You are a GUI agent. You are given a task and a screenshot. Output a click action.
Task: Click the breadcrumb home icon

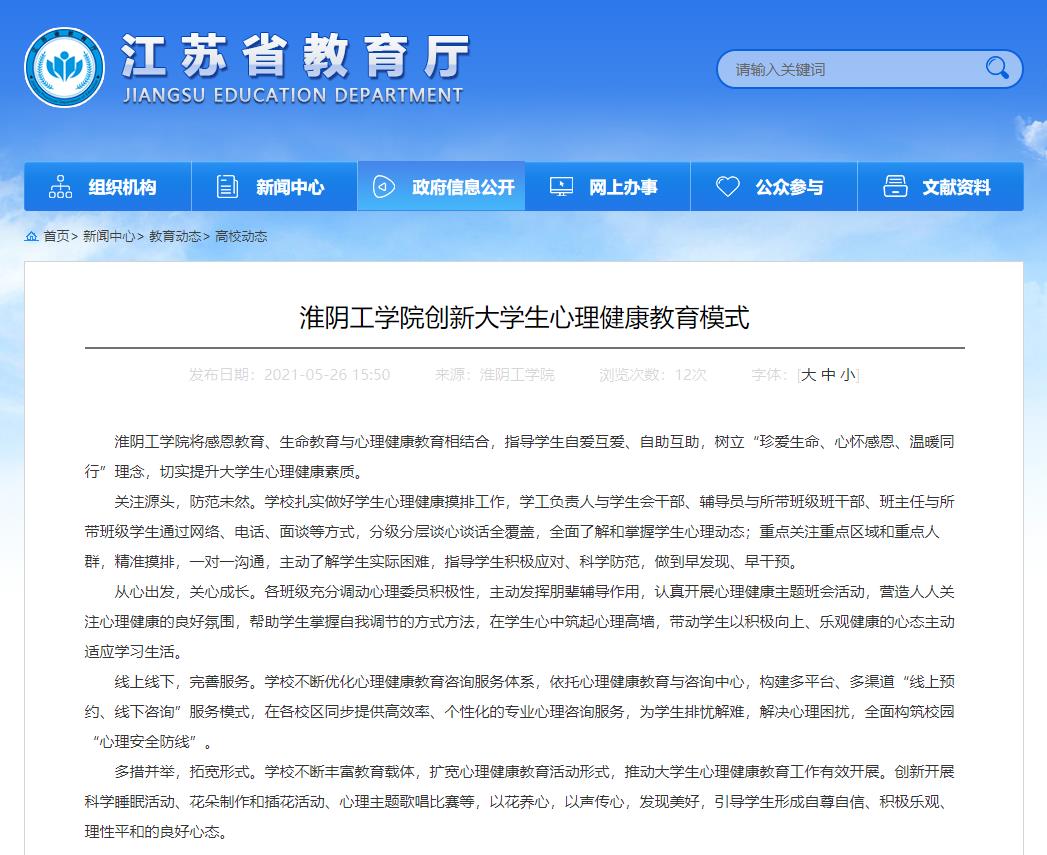coord(31,236)
